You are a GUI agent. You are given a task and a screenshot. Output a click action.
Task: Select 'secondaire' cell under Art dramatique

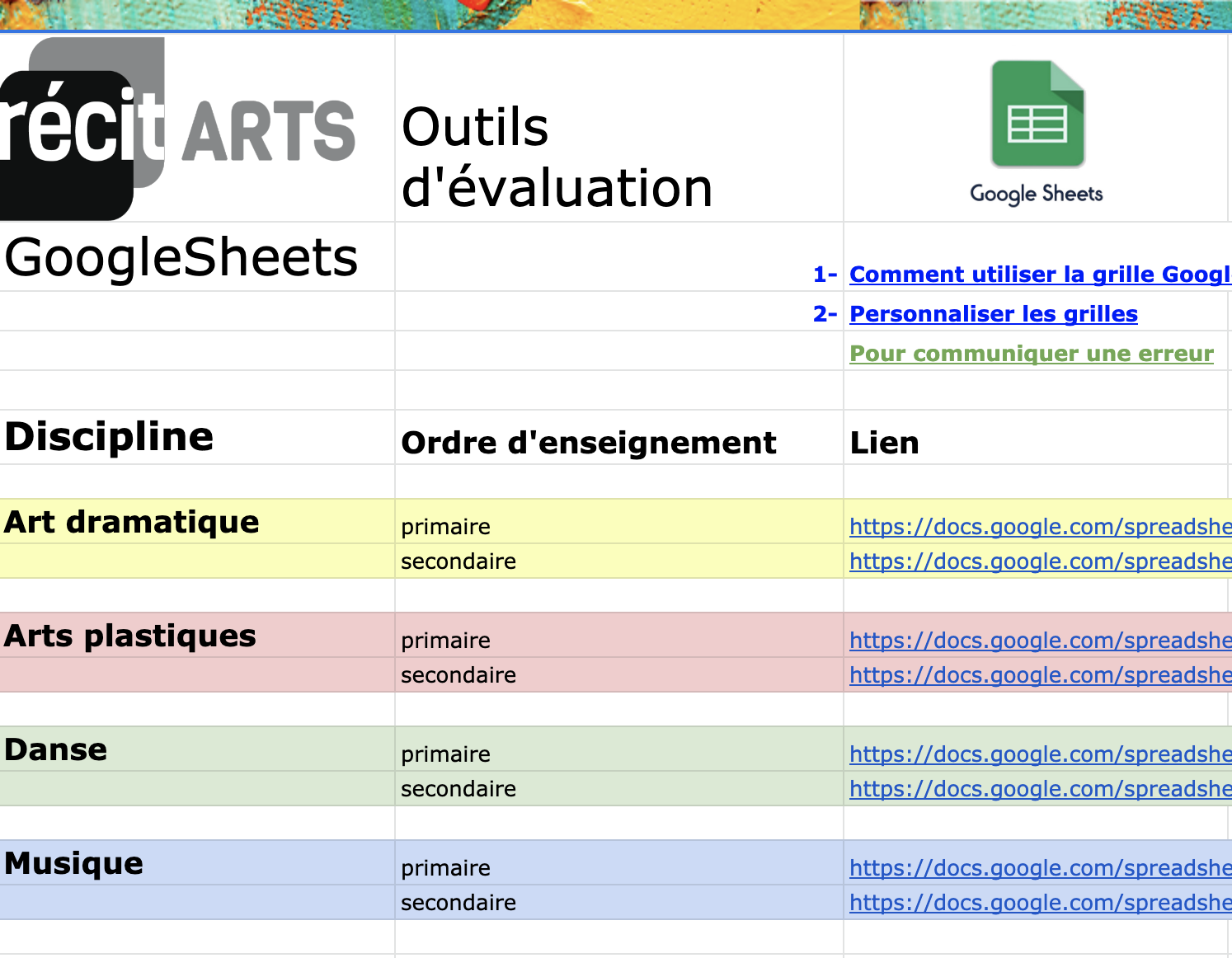(619, 561)
